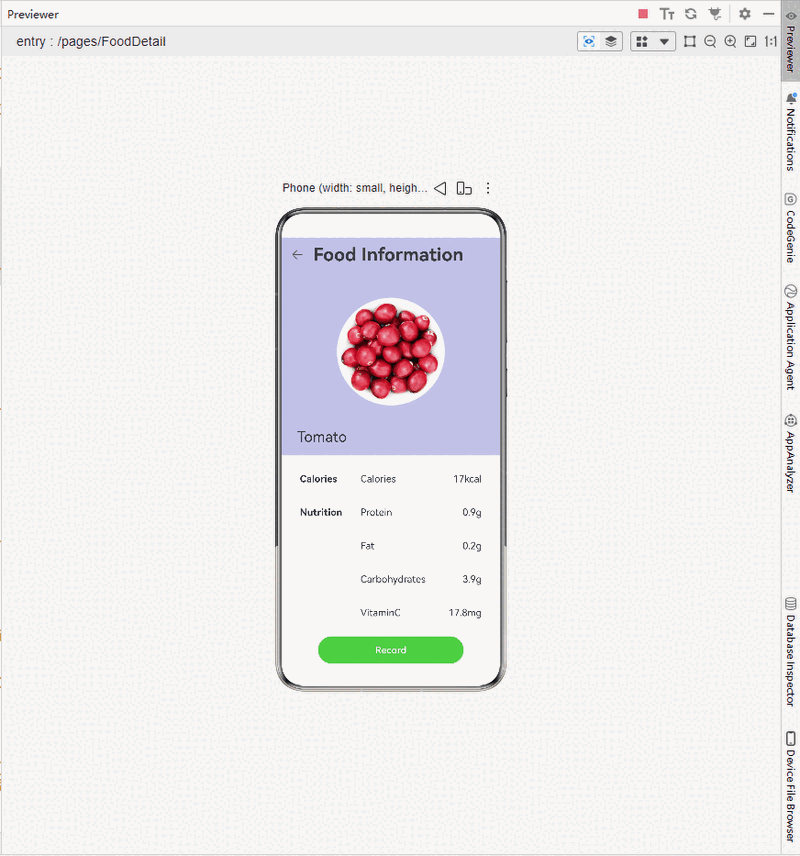This screenshot has width=800, height=856.
Task: Rotate the phone using the device orientation icon
Action: [x=464, y=188]
